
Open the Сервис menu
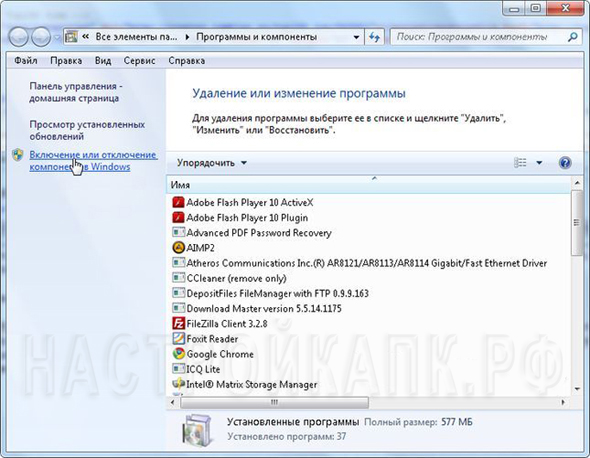(x=140, y=61)
